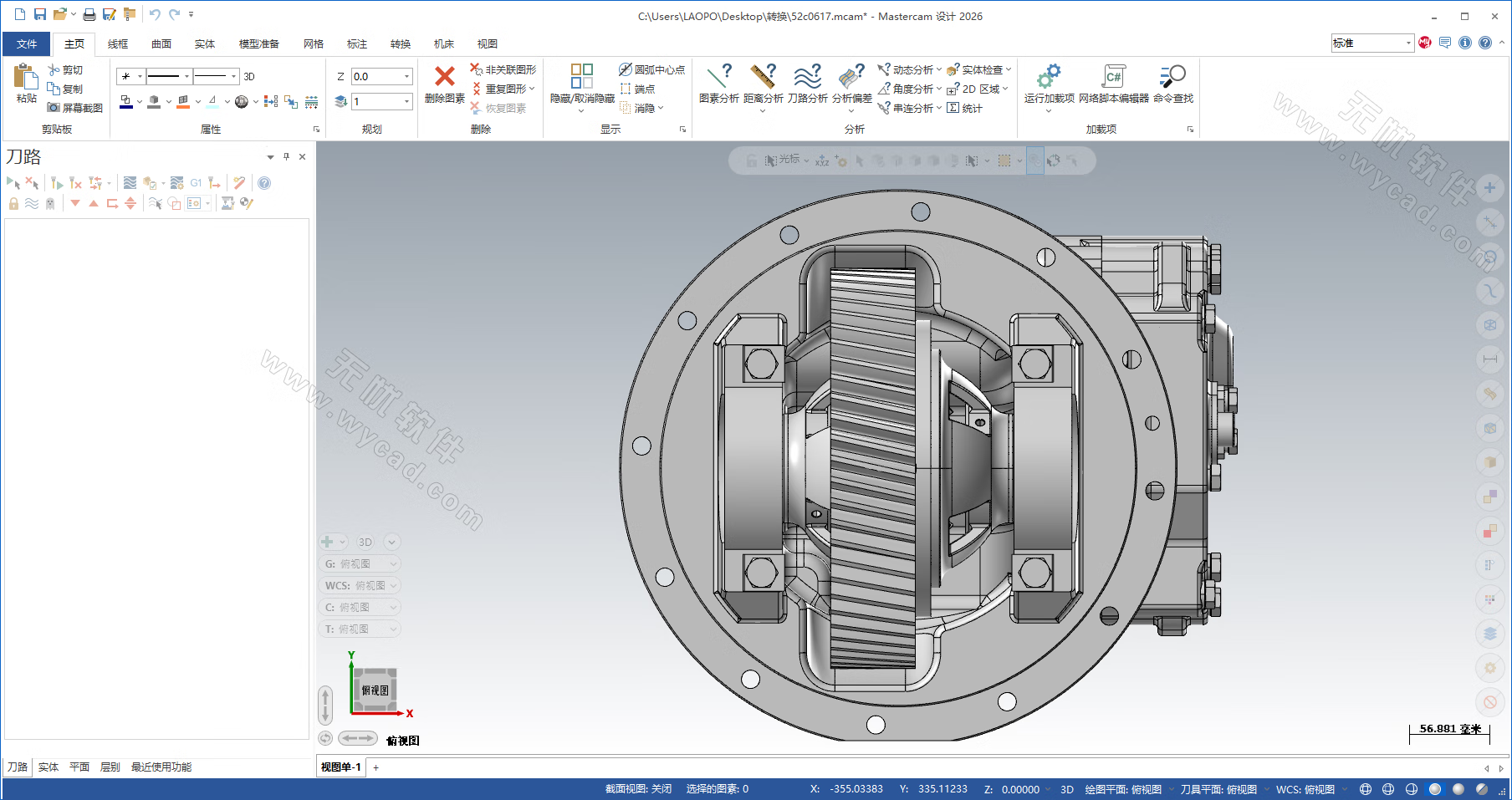
Task: Run 距离分析 distance analysis
Action: [x=764, y=84]
